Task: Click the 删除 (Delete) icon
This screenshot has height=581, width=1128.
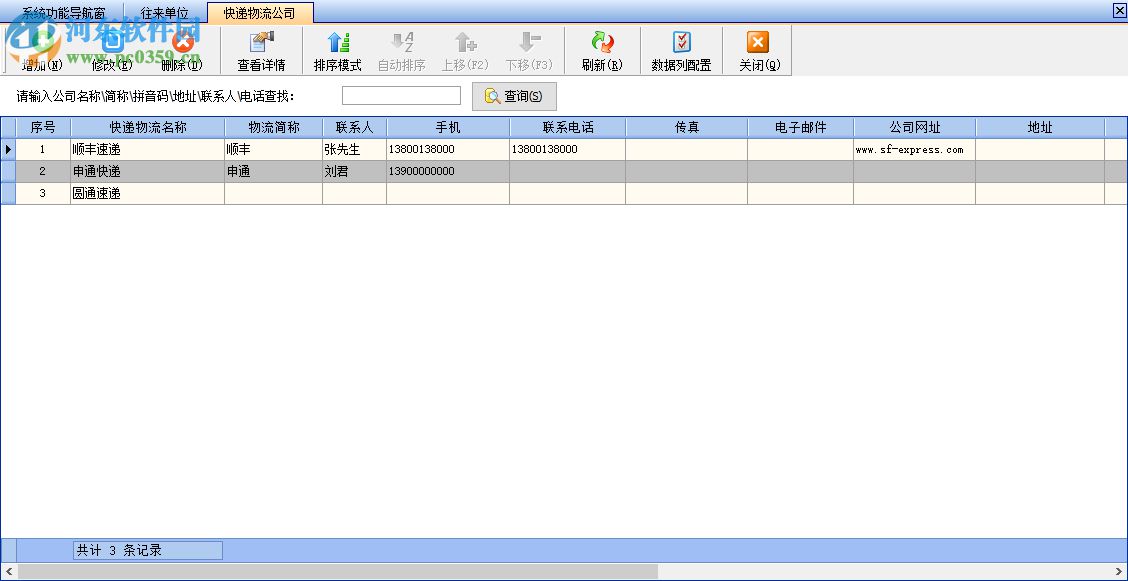Action: (x=180, y=50)
